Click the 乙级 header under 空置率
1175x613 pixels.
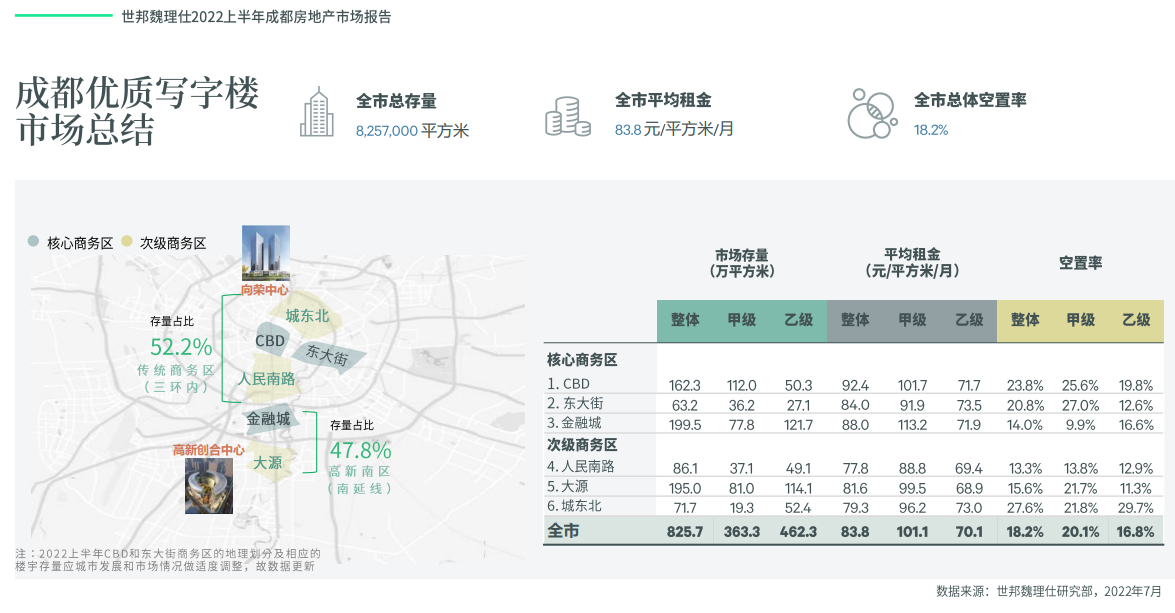pos(1136,320)
